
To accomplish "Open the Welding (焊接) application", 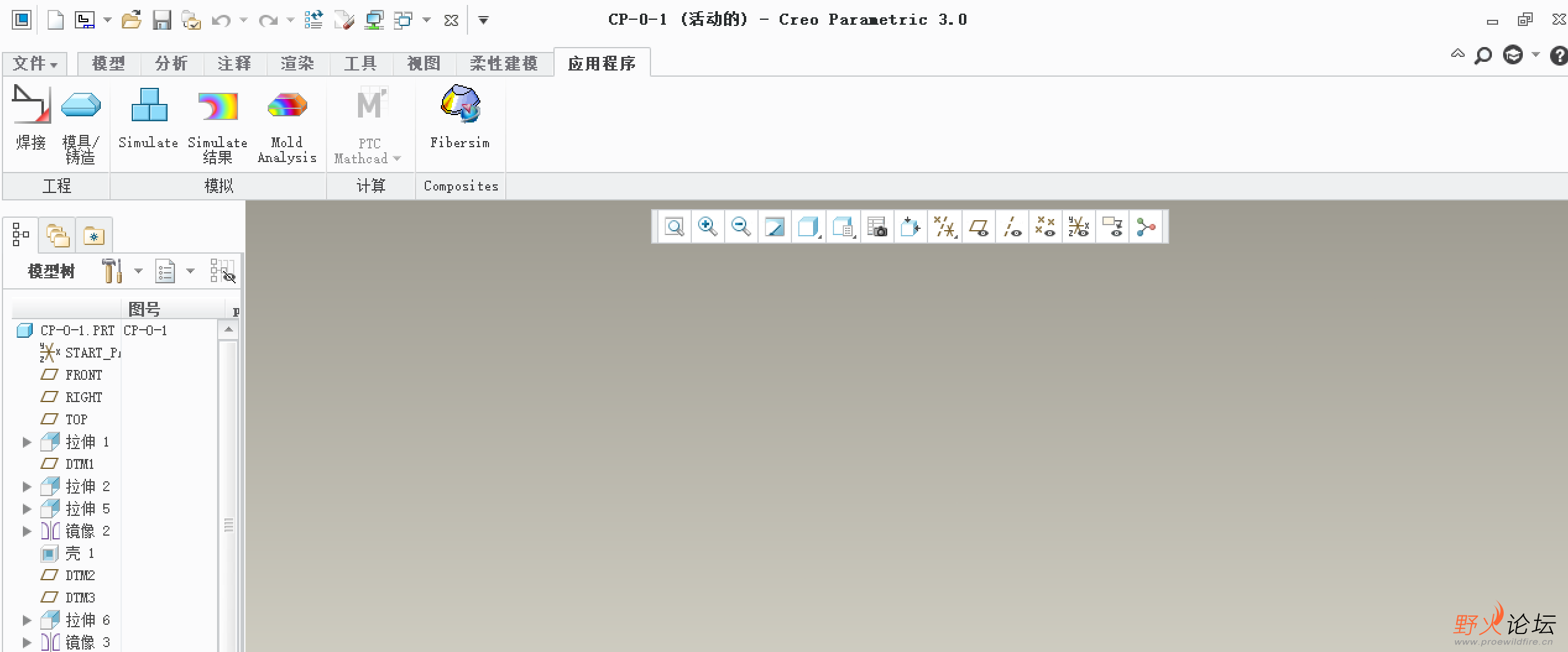I will 31,119.
